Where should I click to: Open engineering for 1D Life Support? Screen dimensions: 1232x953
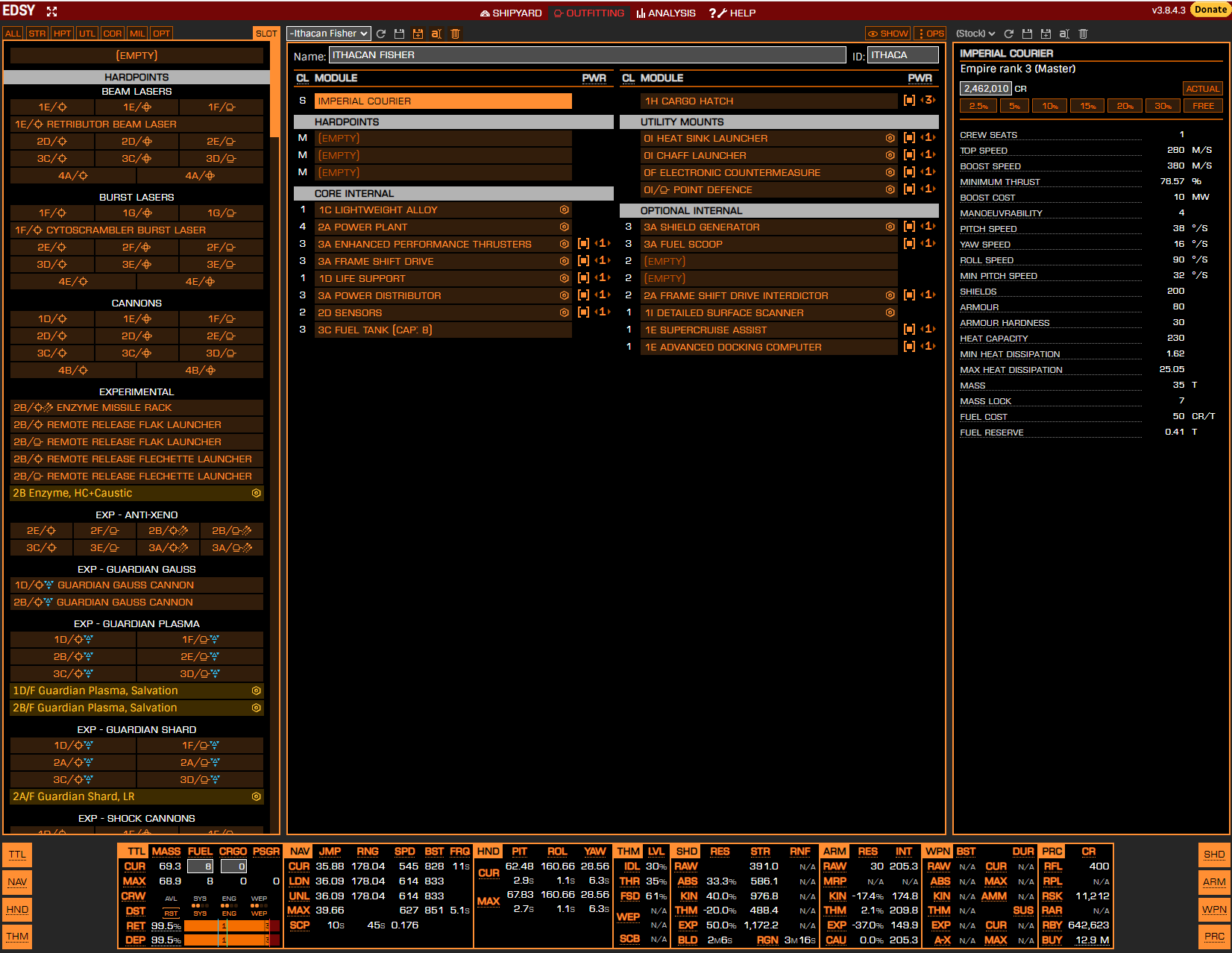565,279
